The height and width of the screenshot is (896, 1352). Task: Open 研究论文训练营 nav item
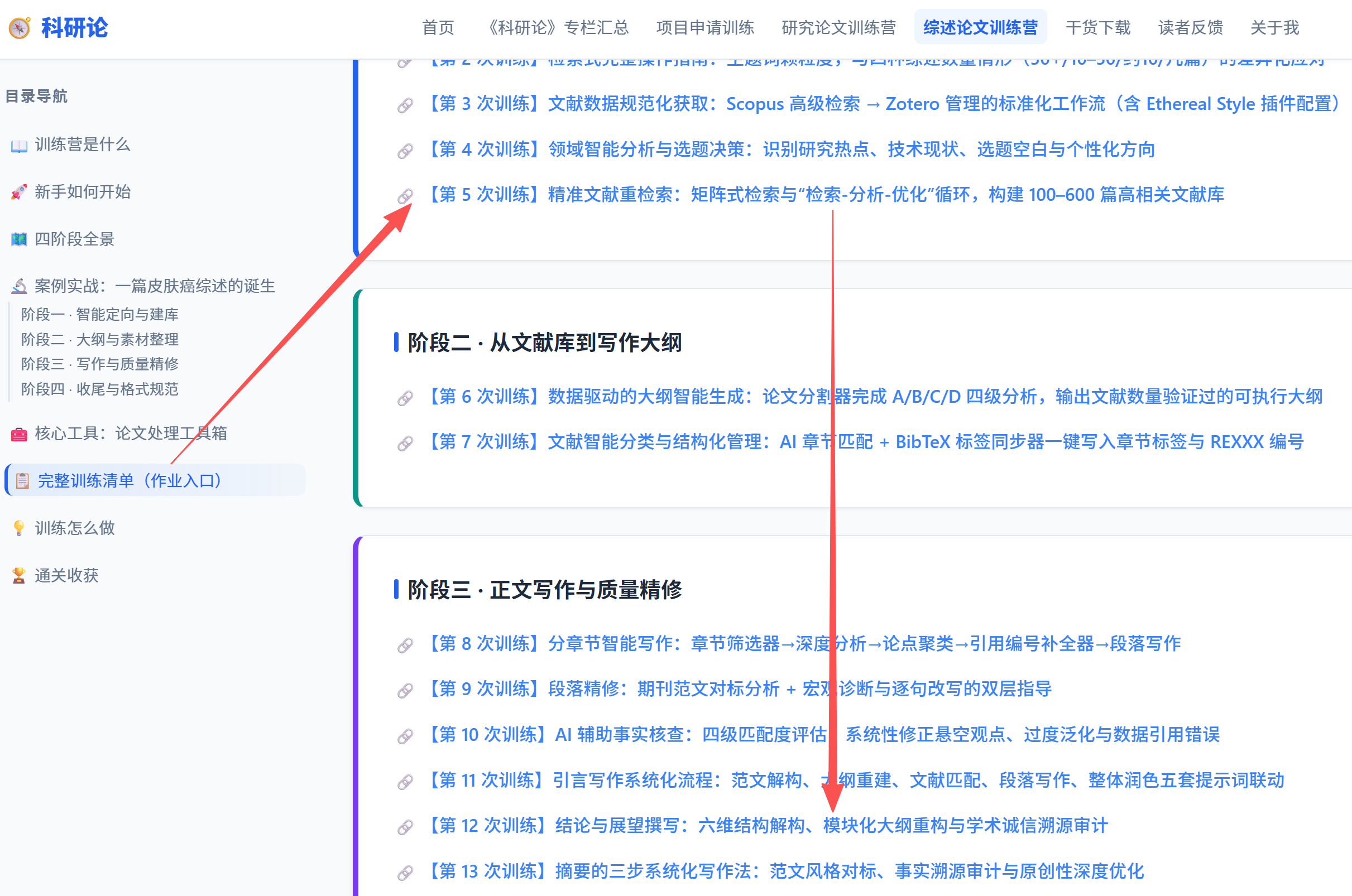pyautogui.click(x=838, y=27)
